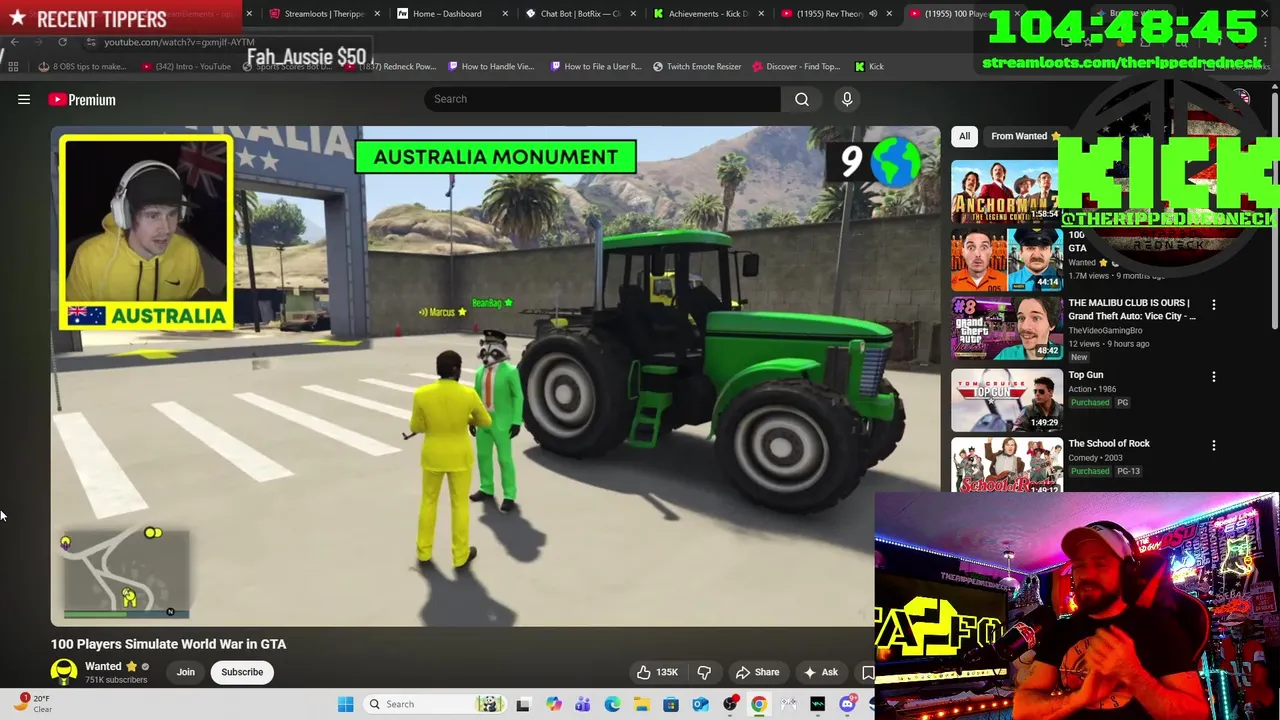Click the YouTube page vertical scrollbar
Viewport: 1280px width, 720px height.
[1275, 210]
